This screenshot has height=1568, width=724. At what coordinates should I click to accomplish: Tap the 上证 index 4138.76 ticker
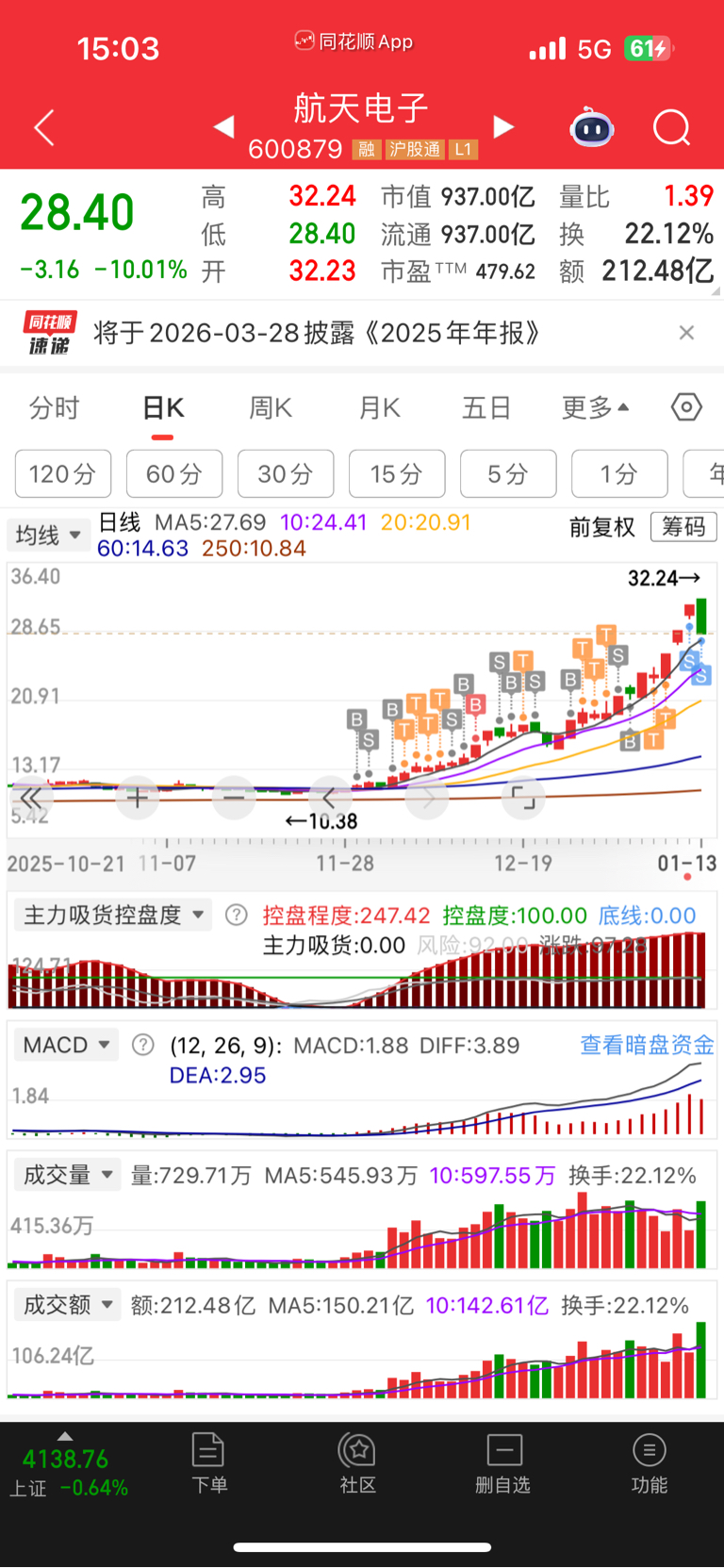pyautogui.click(x=68, y=1473)
